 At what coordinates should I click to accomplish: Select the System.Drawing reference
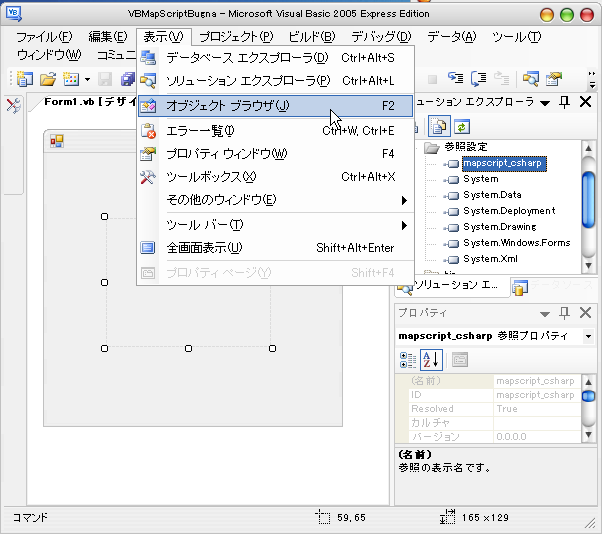[x=499, y=227]
